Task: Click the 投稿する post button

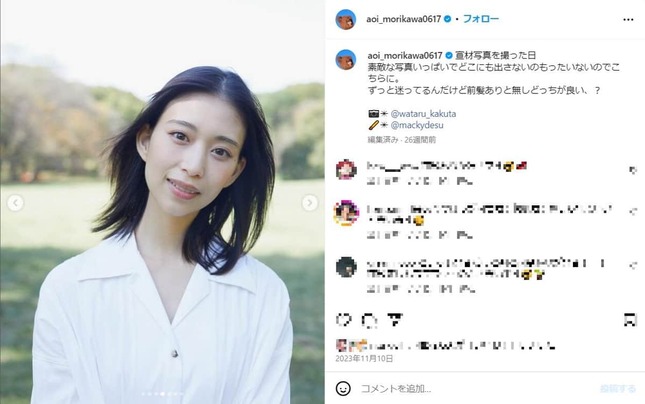Action: pyautogui.click(x=617, y=389)
